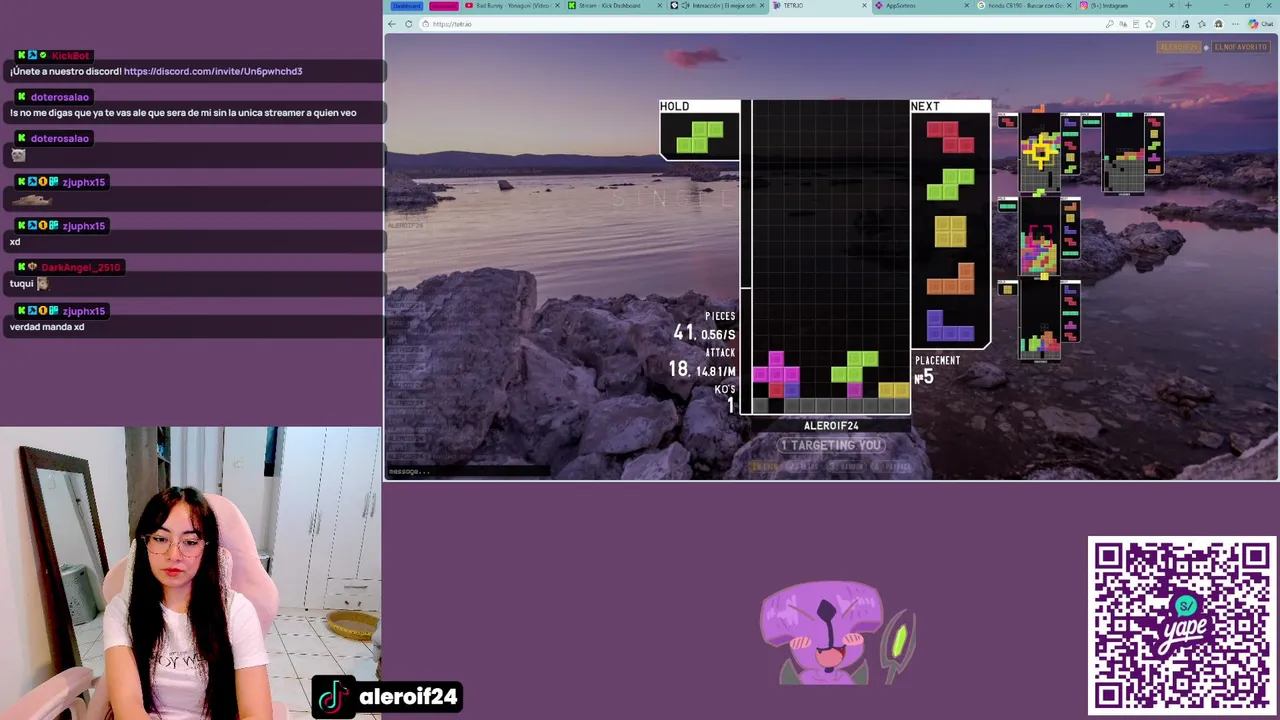Click the ALEROIF24 player name below board
The width and height of the screenshot is (1280, 720).
(831, 426)
